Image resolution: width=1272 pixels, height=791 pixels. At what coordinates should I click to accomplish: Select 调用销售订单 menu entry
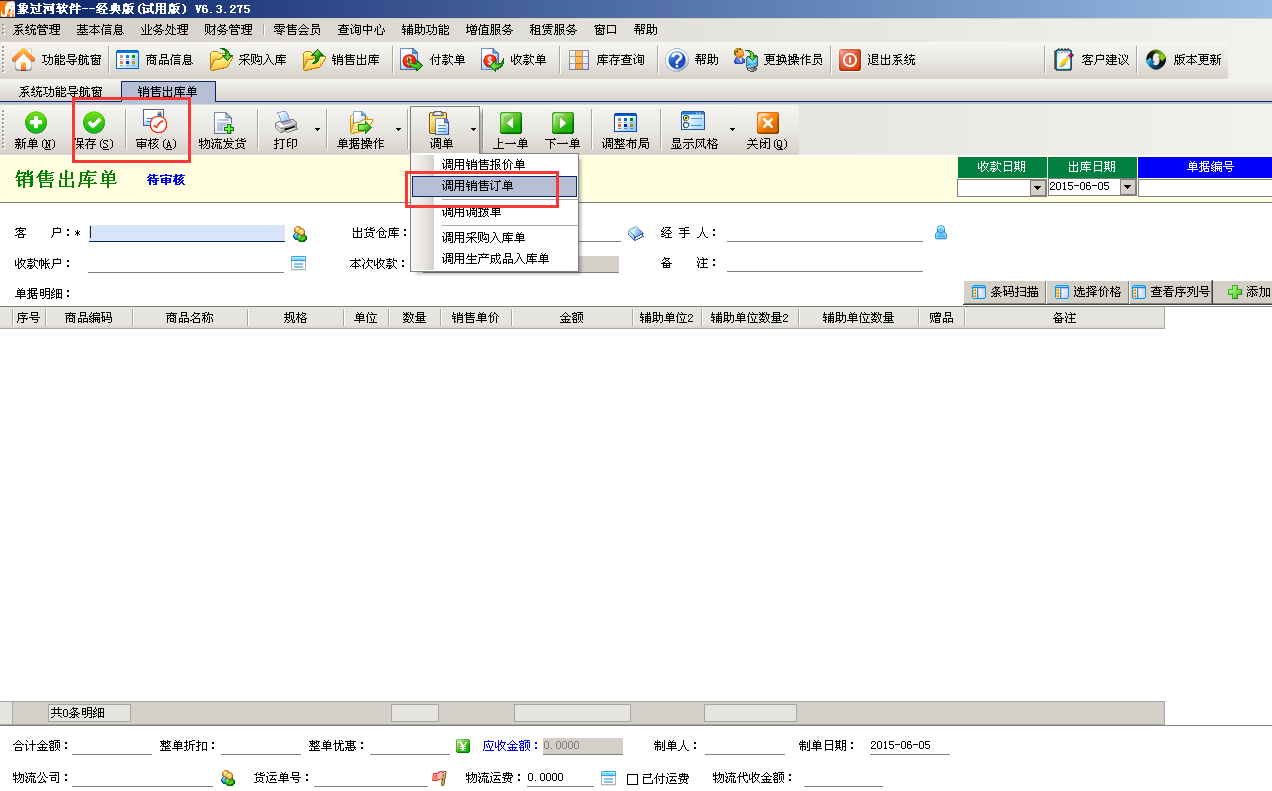pos(494,186)
